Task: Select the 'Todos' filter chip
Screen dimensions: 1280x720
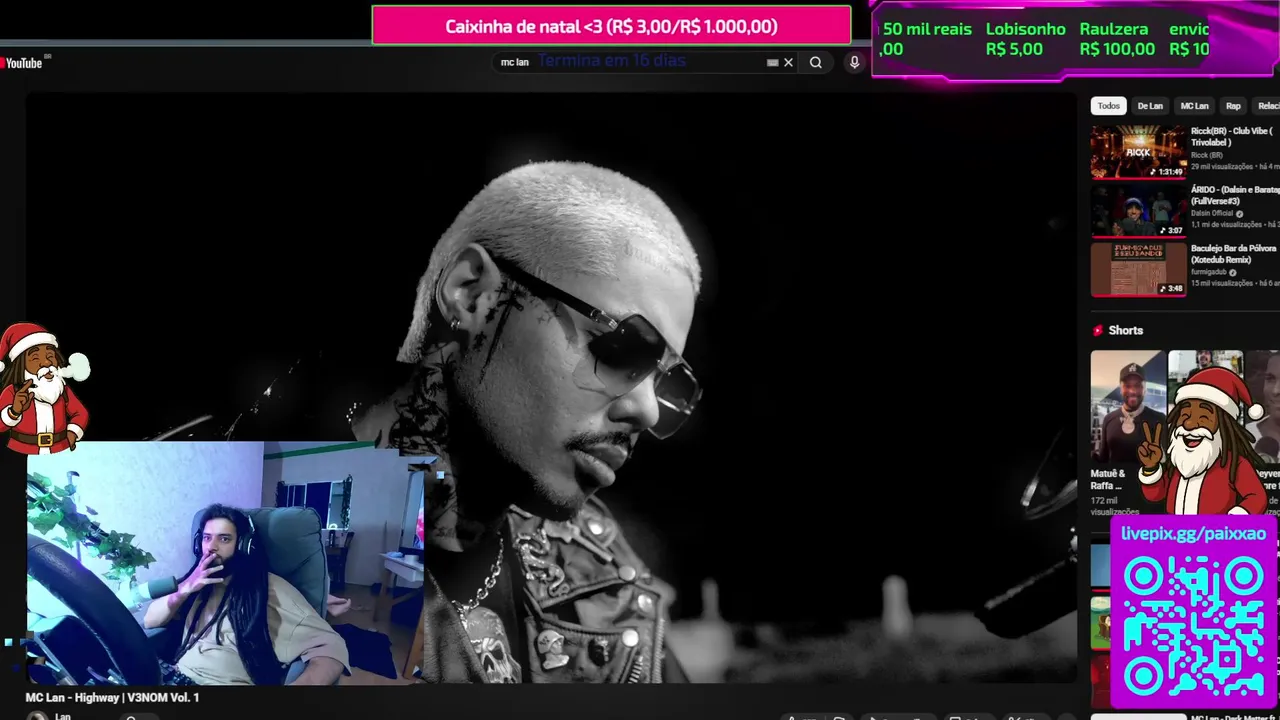Action: point(1109,106)
